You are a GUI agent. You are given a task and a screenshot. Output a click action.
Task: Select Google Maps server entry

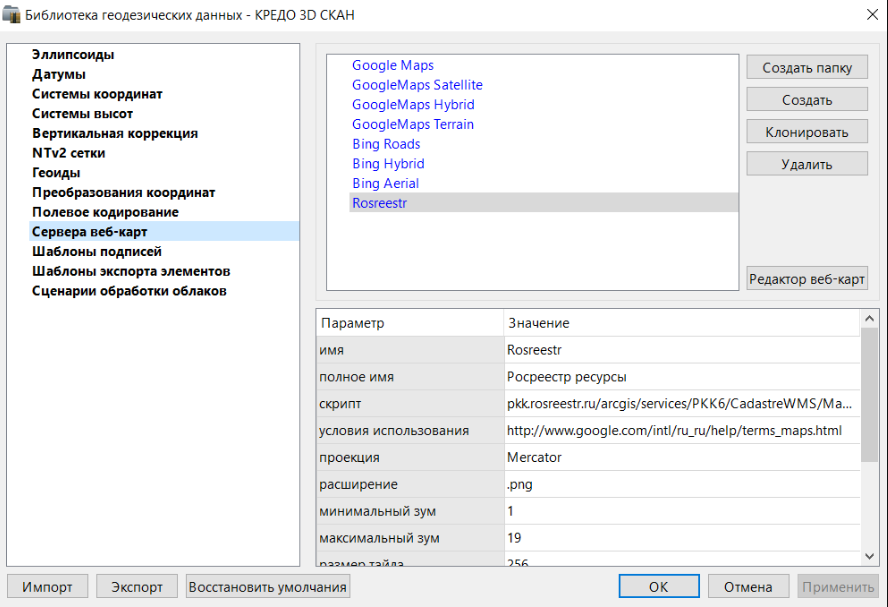pos(392,65)
